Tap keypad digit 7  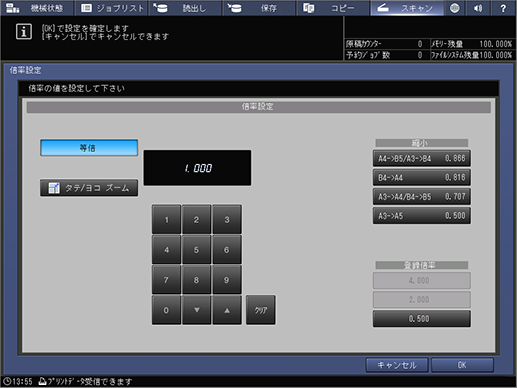pos(166,280)
